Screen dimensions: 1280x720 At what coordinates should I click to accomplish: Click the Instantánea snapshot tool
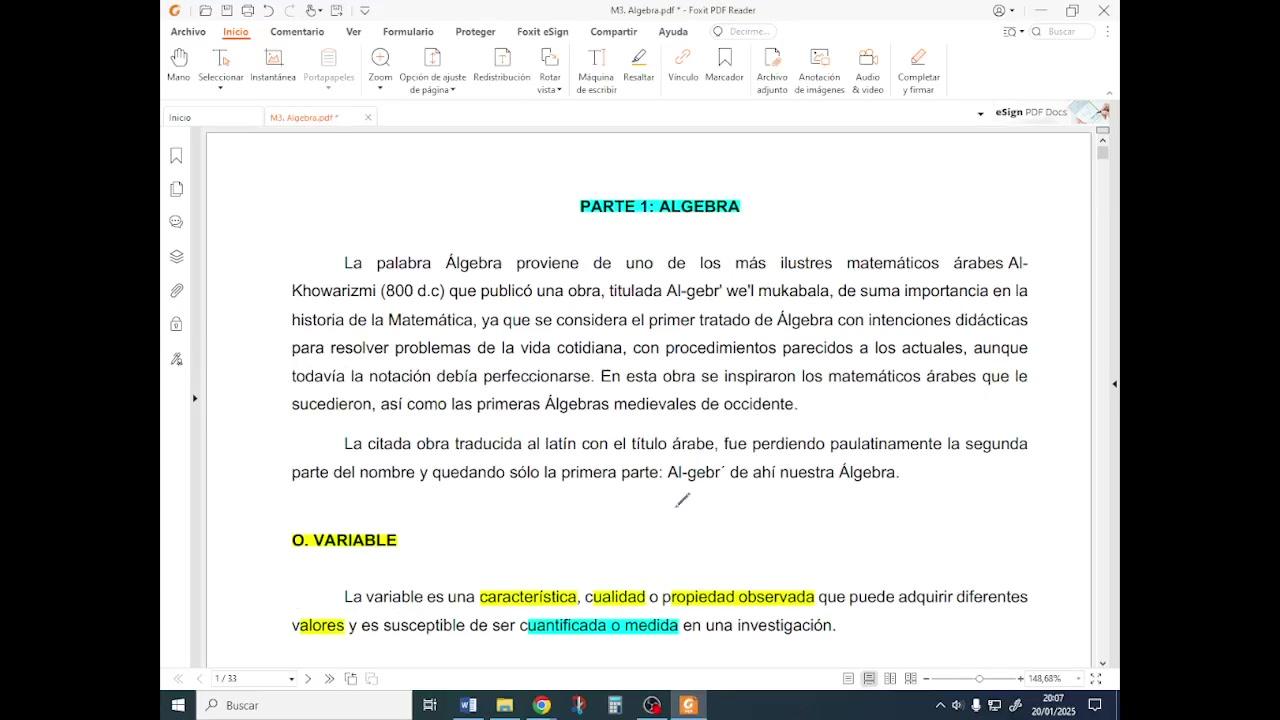[x=273, y=65]
